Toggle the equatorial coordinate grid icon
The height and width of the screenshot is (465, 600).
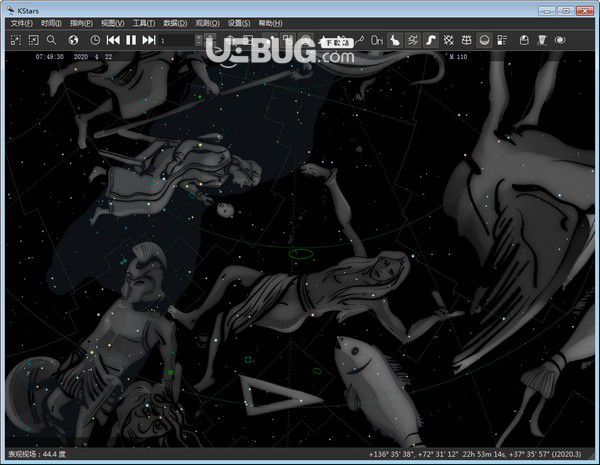click(x=448, y=40)
